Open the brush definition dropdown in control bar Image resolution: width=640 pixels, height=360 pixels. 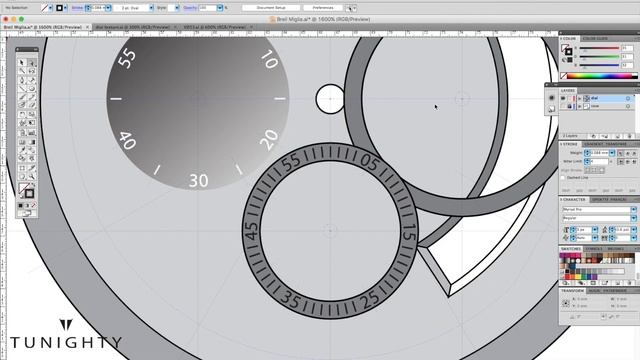click(151, 8)
